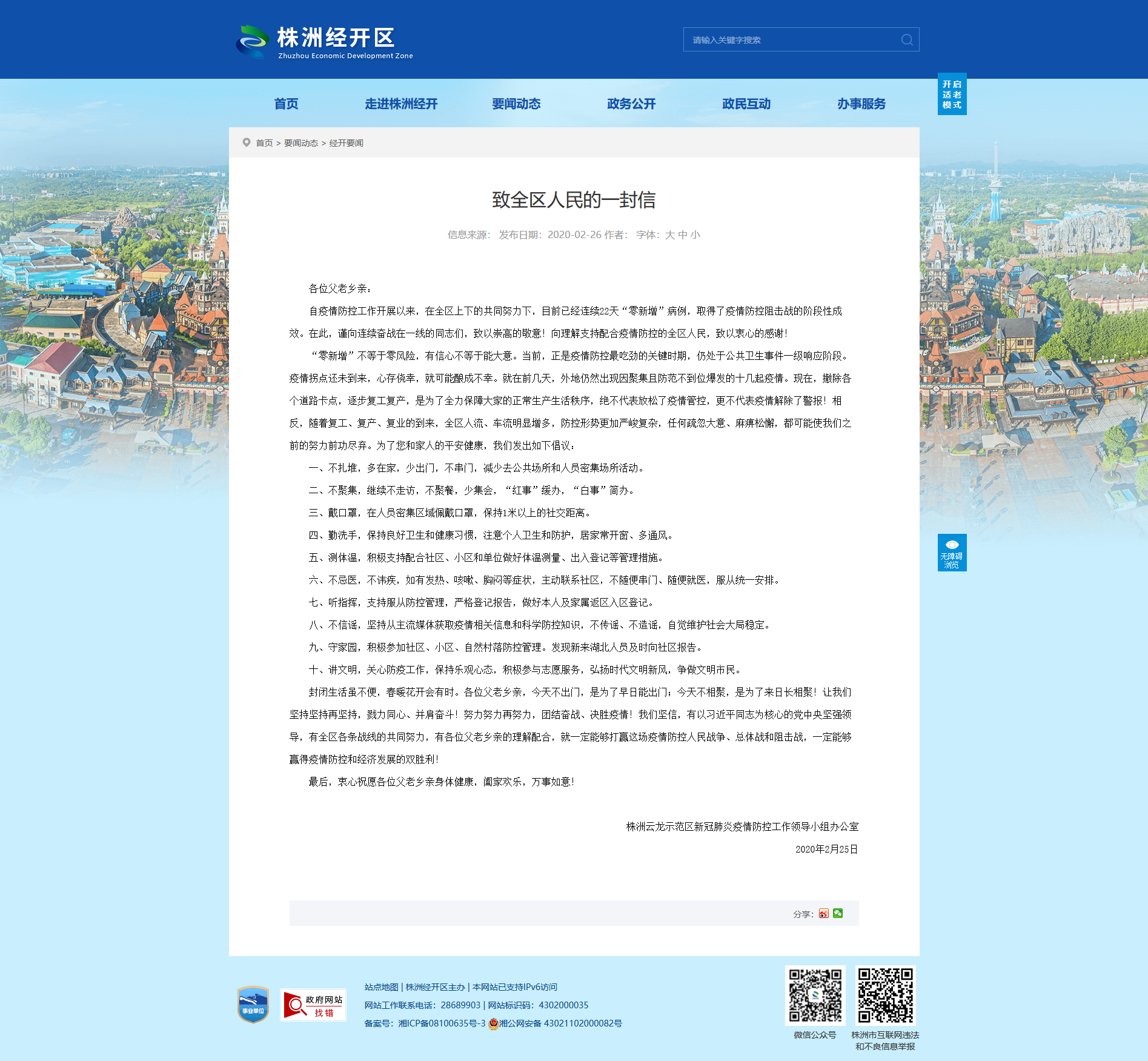Click the police badge icon by 湘公网安备
Screen dimensions: 1148x1061
(x=493, y=1023)
